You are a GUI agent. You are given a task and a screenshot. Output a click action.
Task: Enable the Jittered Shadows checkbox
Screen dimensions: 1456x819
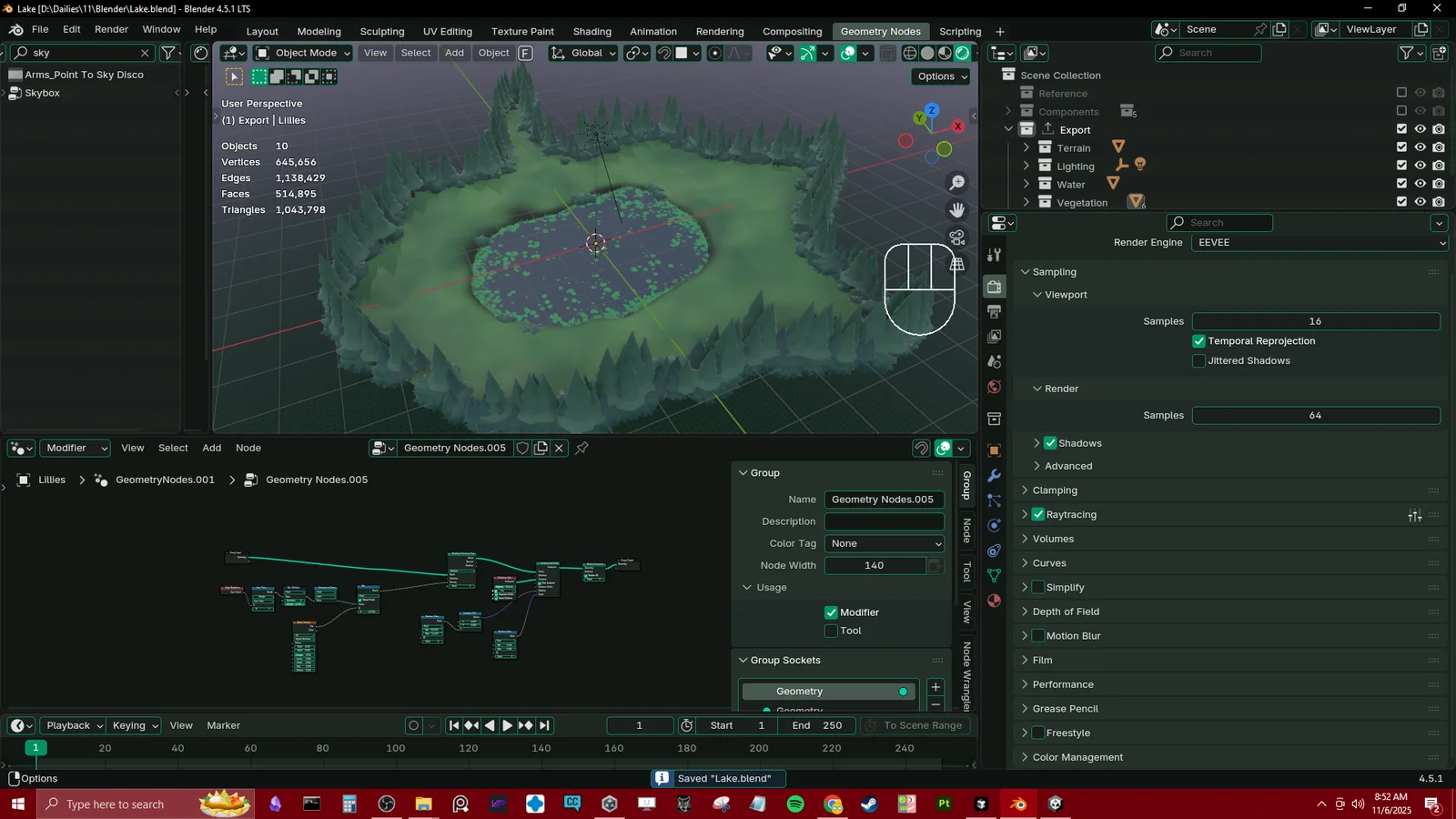coord(1198,361)
